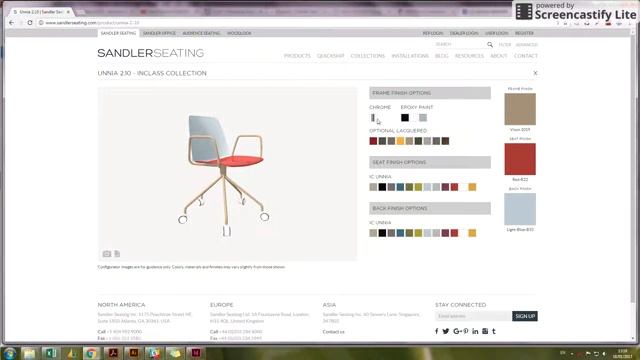Image resolution: width=640 pixels, height=360 pixels.
Task: Switch to the Sandler Seating top tab
Action: pyautogui.click(x=118, y=33)
